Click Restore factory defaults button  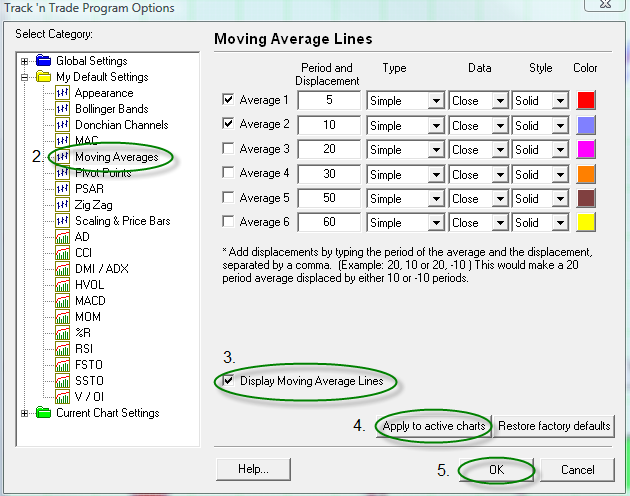click(x=554, y=426)
